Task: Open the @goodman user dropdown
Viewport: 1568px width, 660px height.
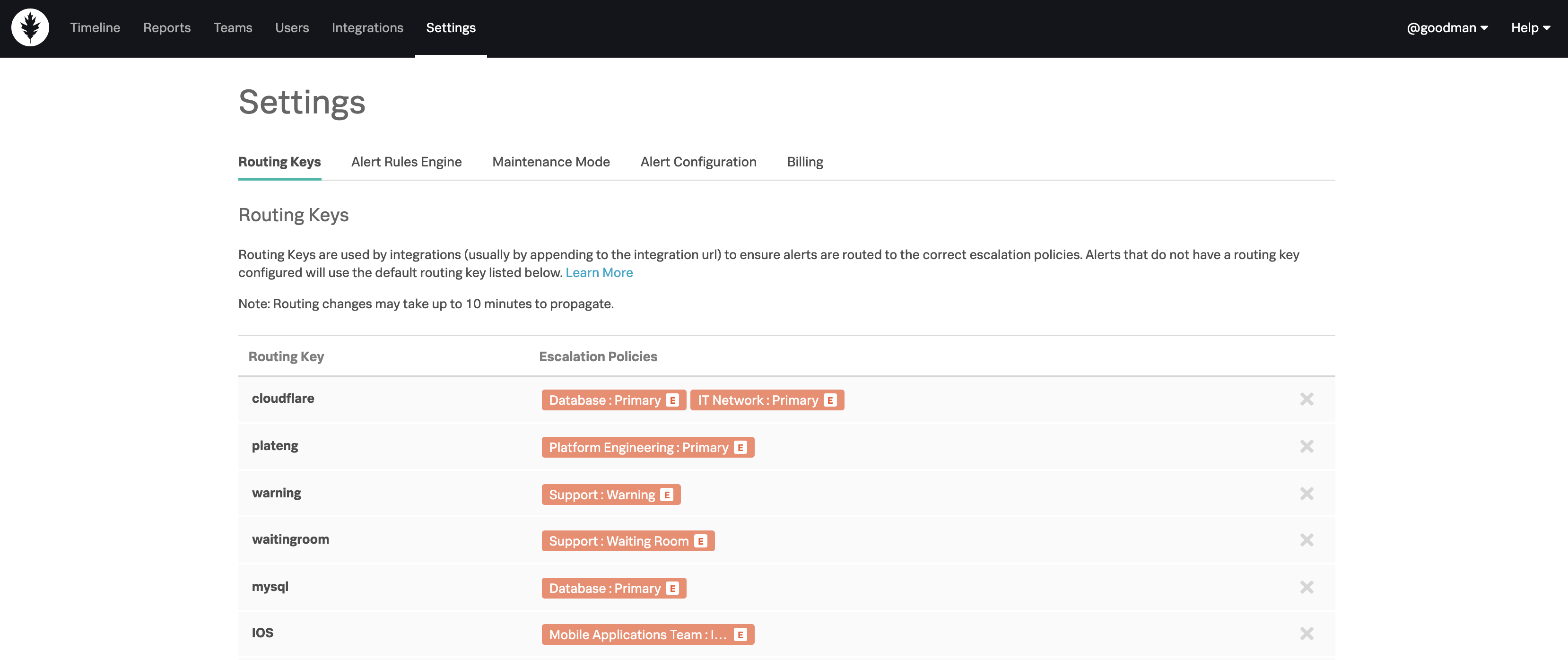Action: [x=1447, y=27]
